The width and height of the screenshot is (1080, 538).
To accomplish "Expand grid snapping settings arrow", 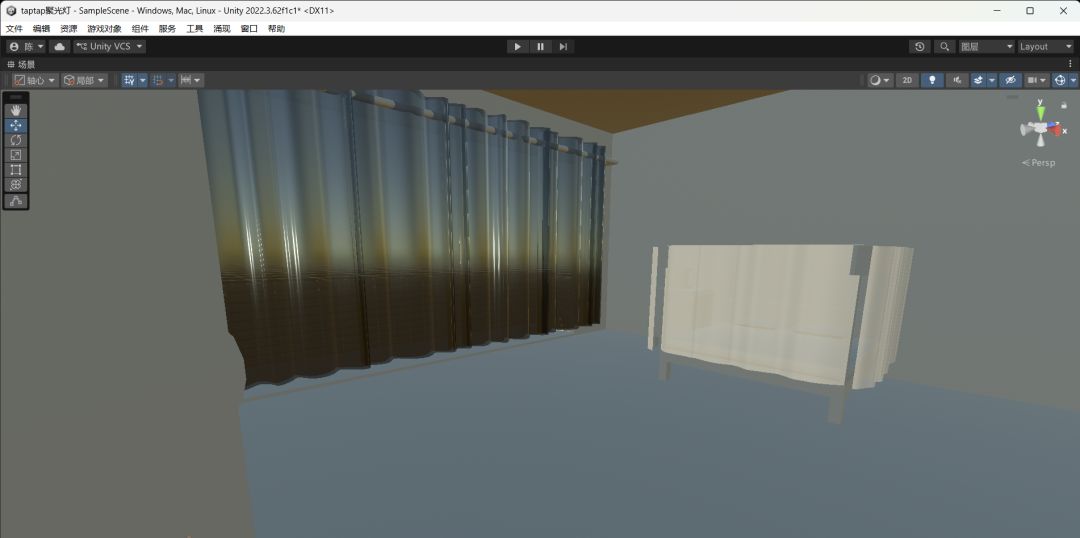I will click(143, 81).
